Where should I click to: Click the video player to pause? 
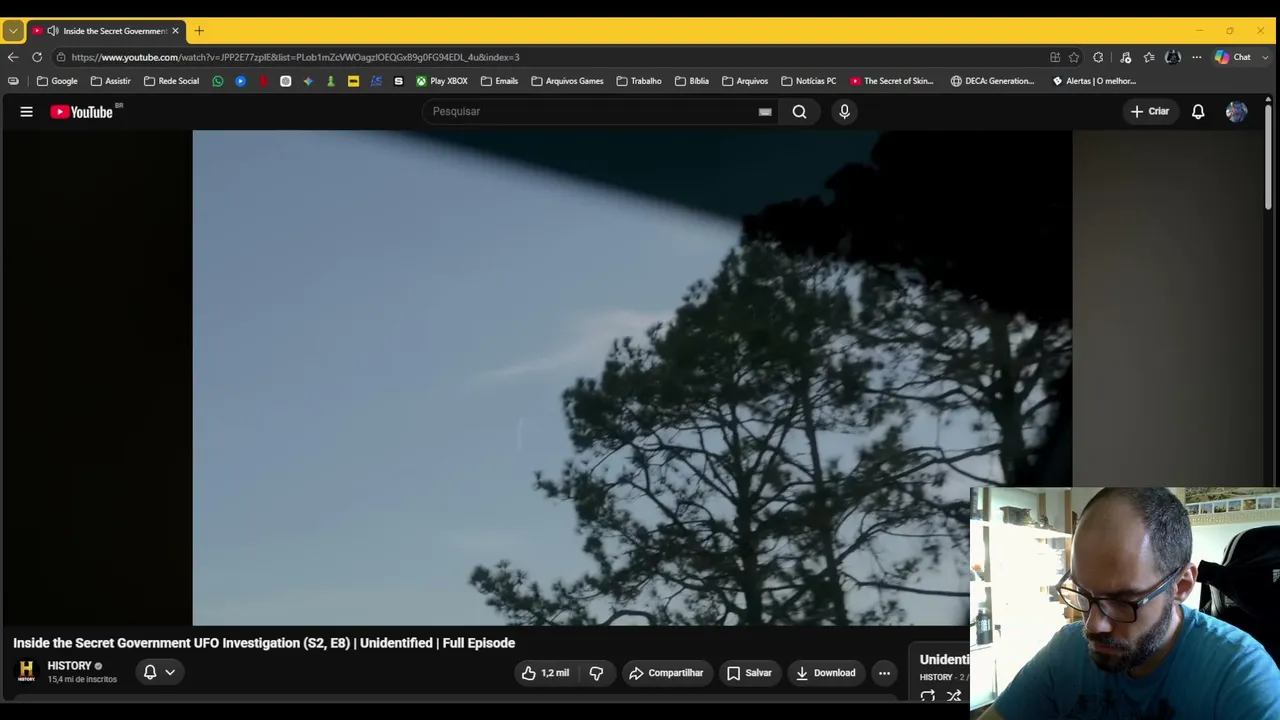pyautogui.click(x=632, y=378)
